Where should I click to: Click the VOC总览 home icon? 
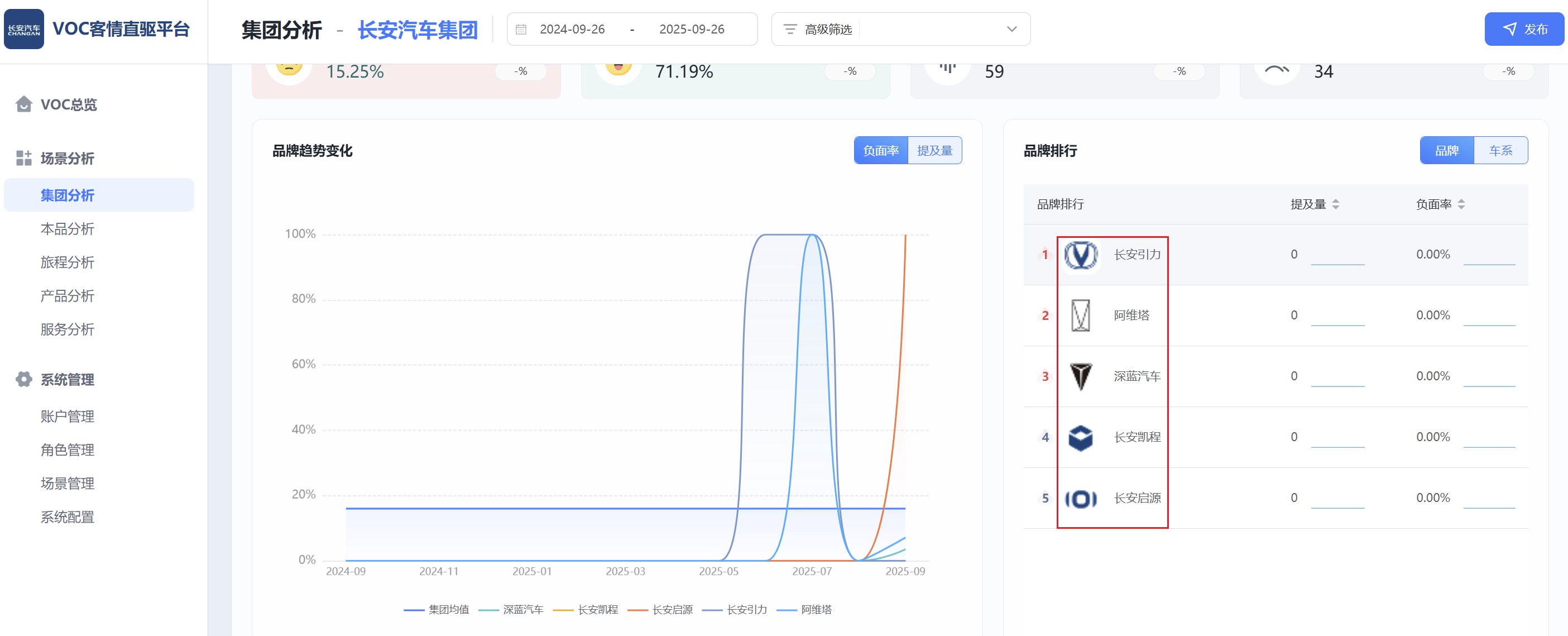24,104
